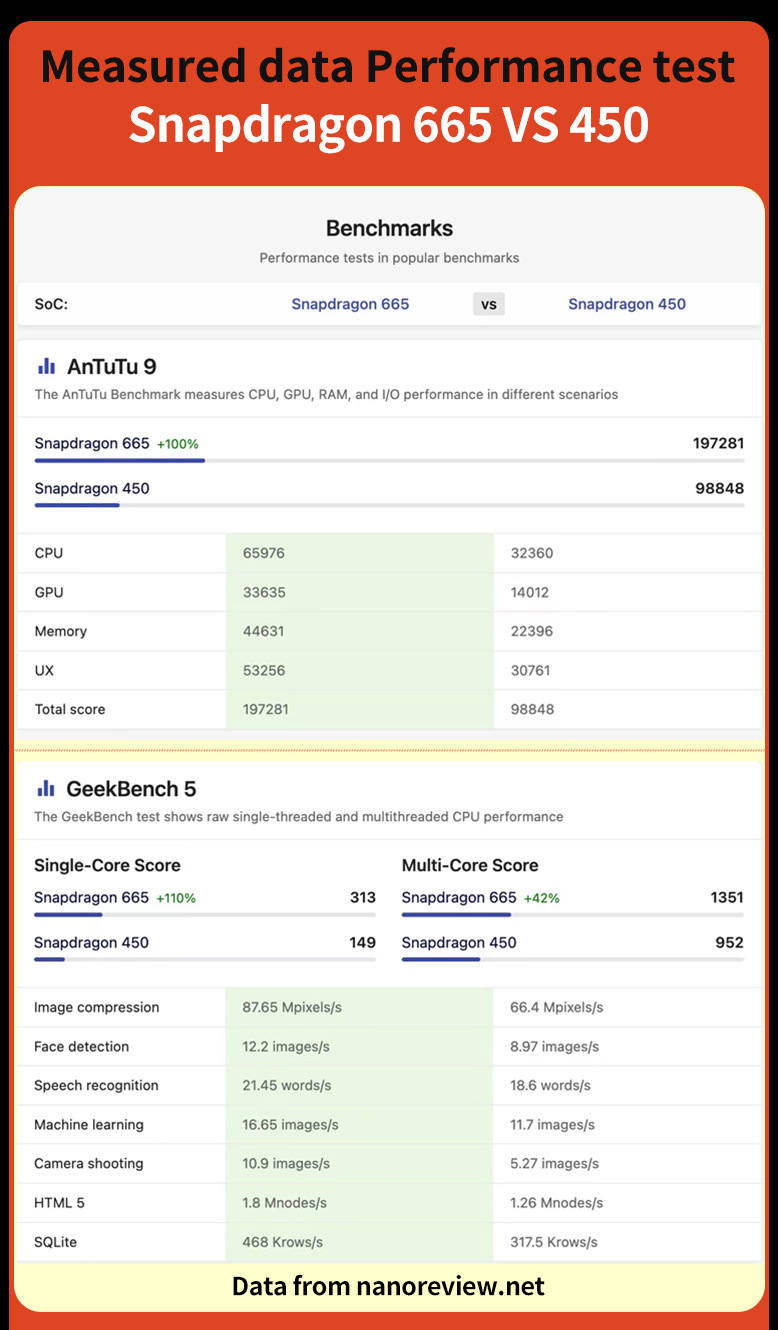Click the value 8.97 images/s
778x1330 pixels.
[x=555, y=1046]
